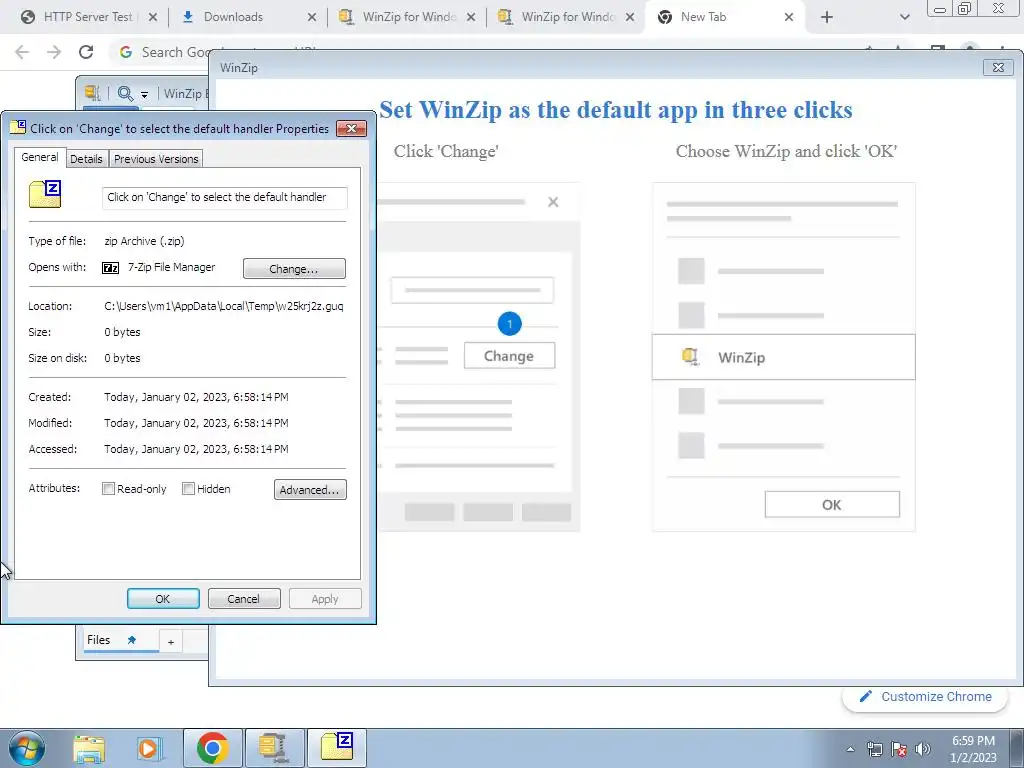Open the Windows Start menu
Screen dimensions: 1024x768
27,748
